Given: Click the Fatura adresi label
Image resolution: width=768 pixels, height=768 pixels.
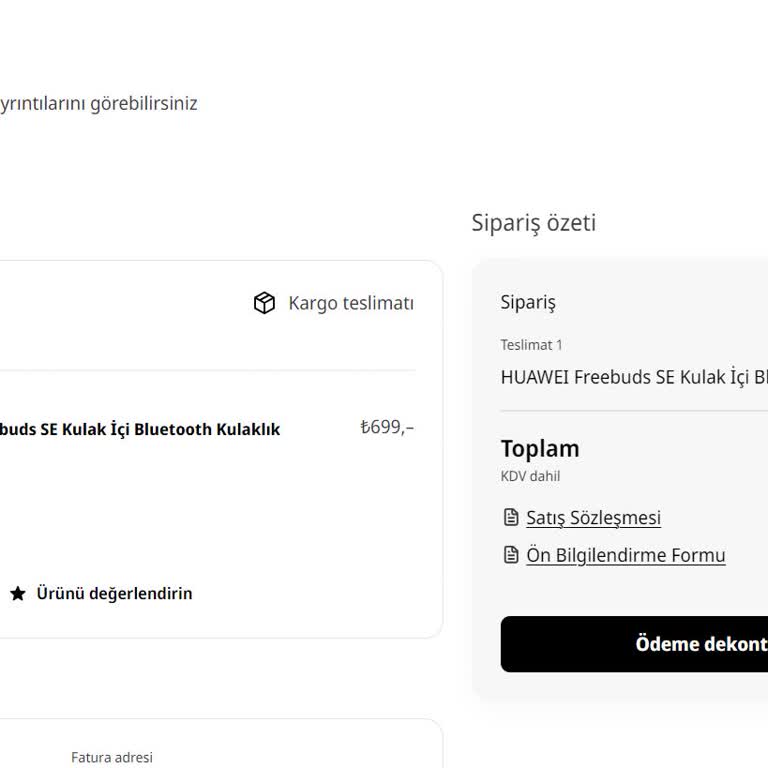Looking at the screenshot, I should pos(112,757).
